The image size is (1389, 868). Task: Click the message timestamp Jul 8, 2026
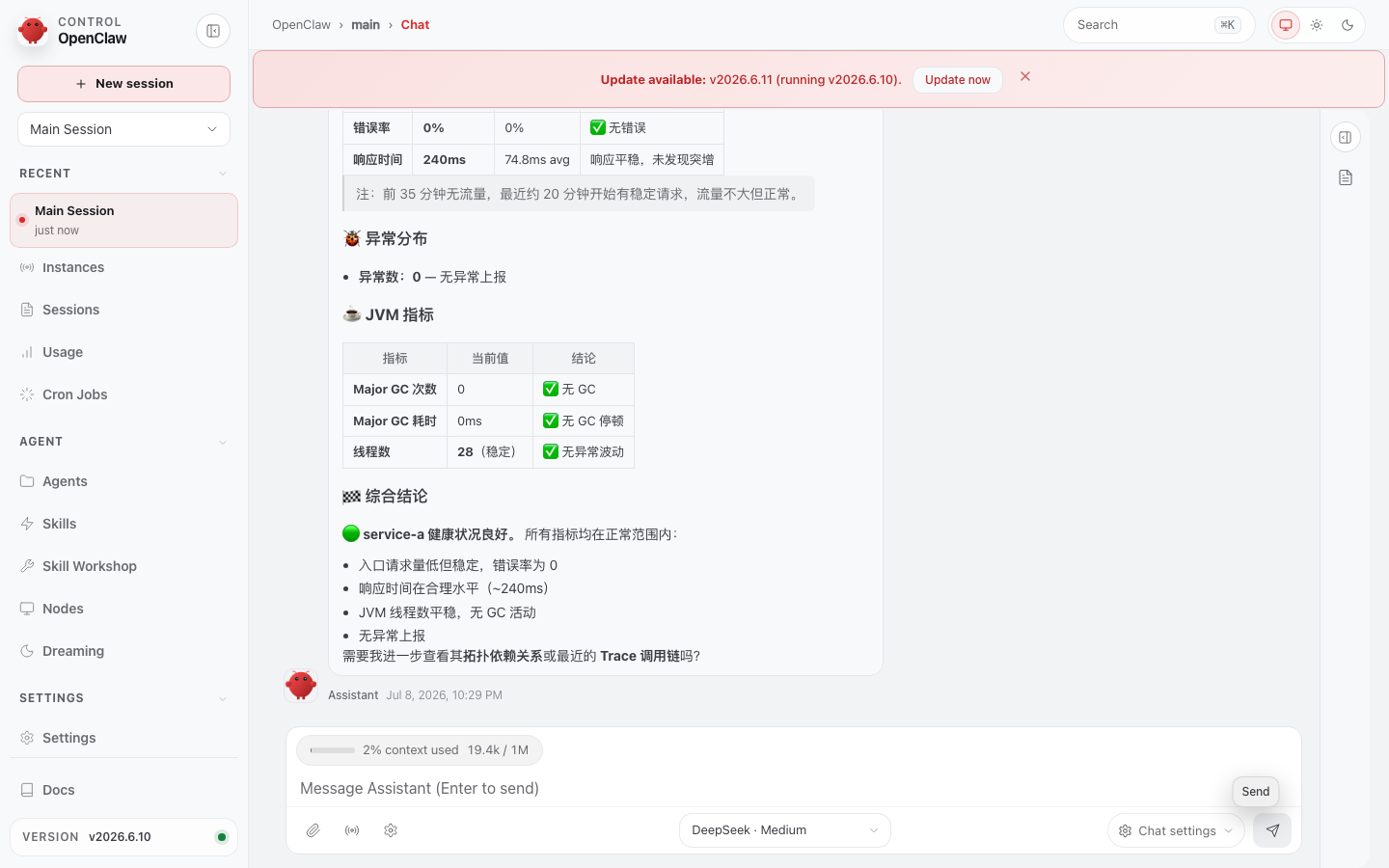[x=444, y=695]
